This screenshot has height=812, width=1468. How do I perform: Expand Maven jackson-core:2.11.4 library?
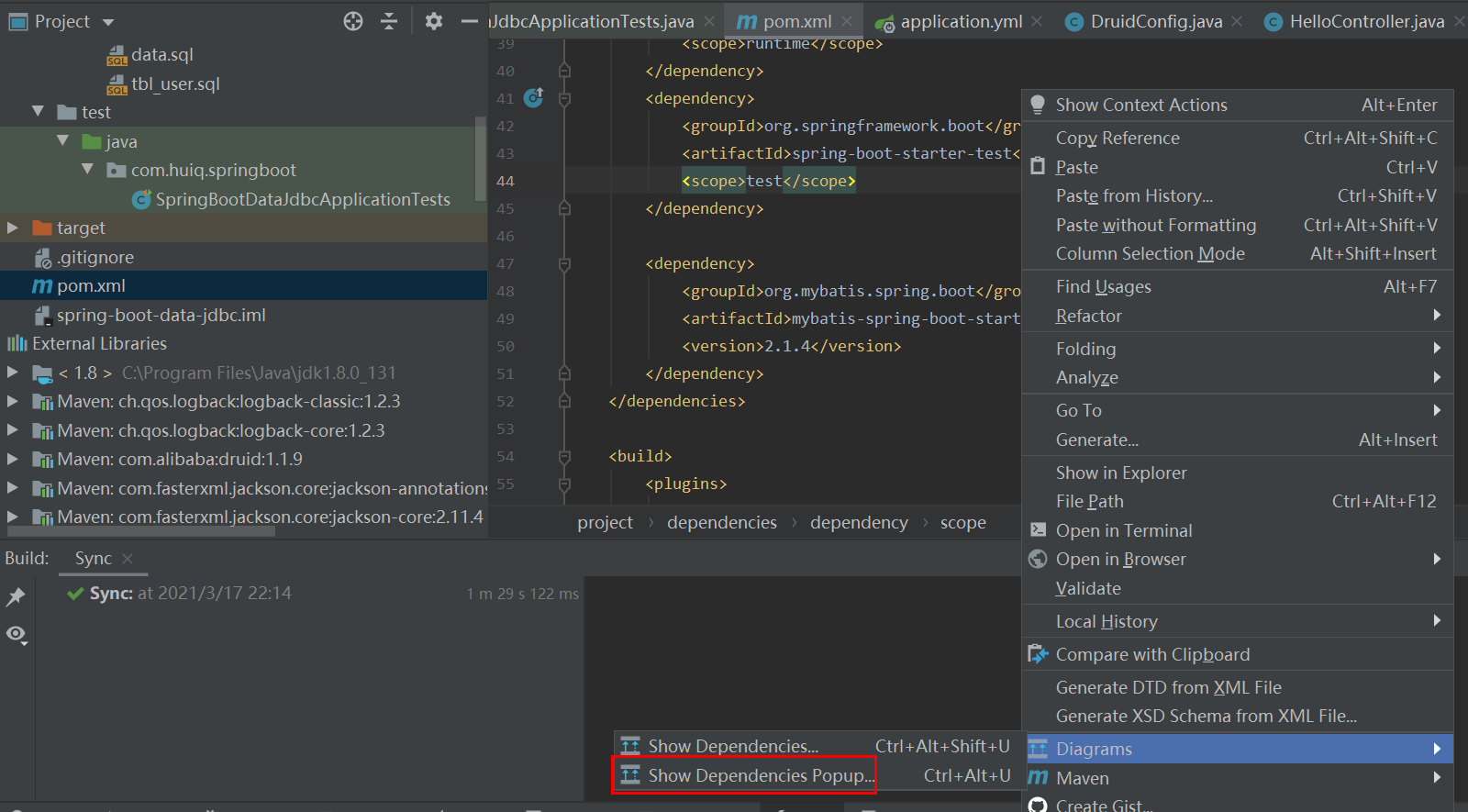13,517
